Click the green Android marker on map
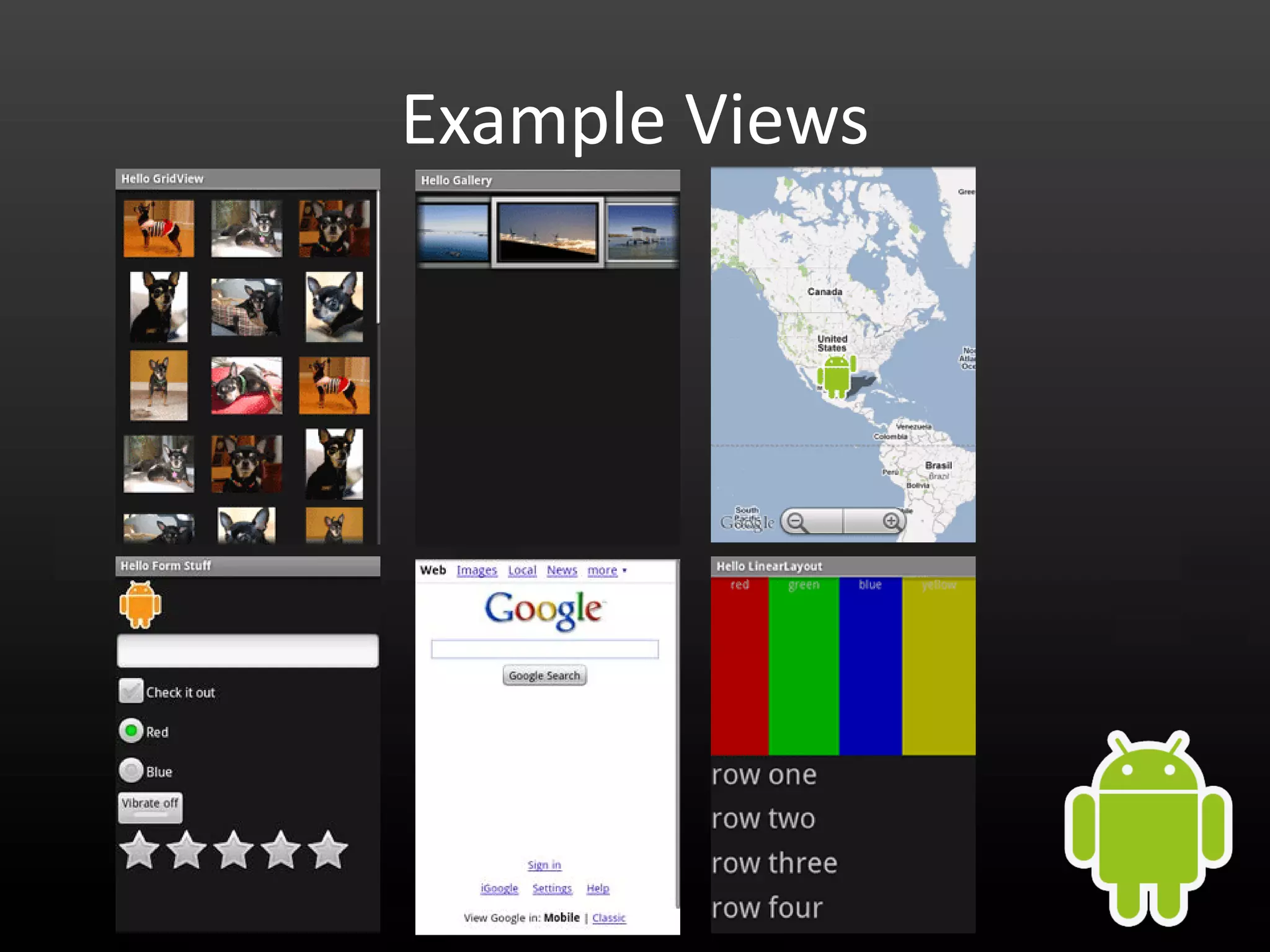 tap(836, 376)
